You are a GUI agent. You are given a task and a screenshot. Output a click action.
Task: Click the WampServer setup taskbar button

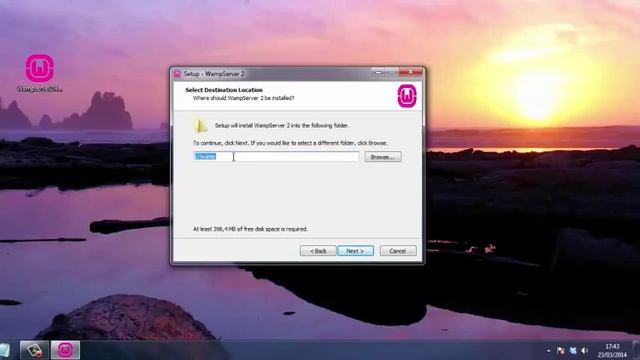pyautogui.click(x=65, y=350)
